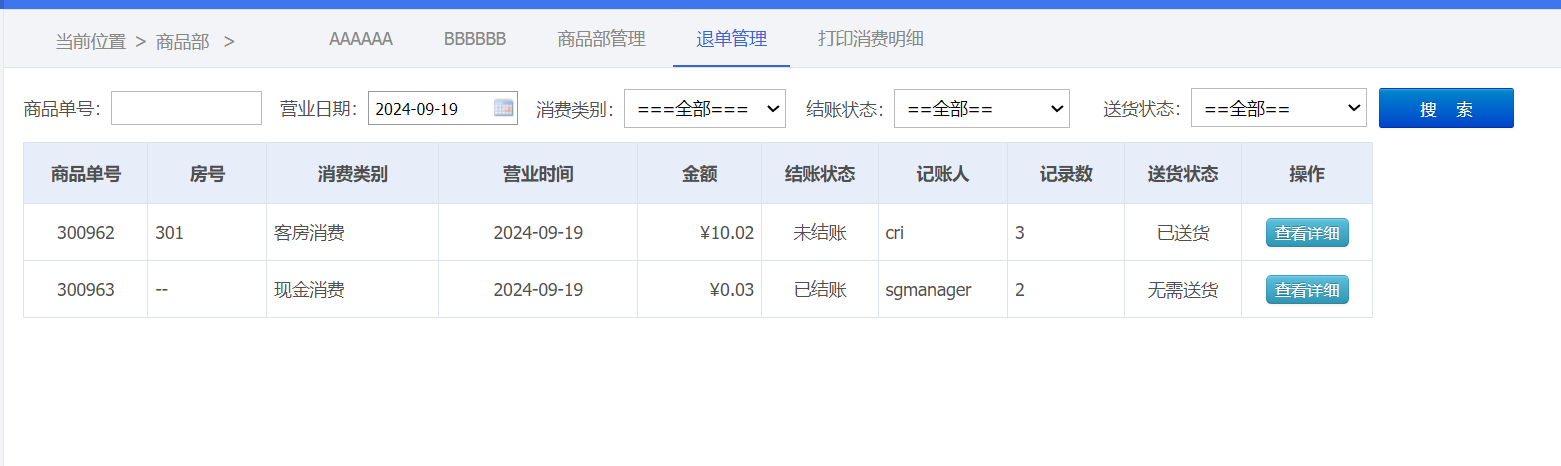Switch to the BBBBBB tab

click(x=475, y=39)
